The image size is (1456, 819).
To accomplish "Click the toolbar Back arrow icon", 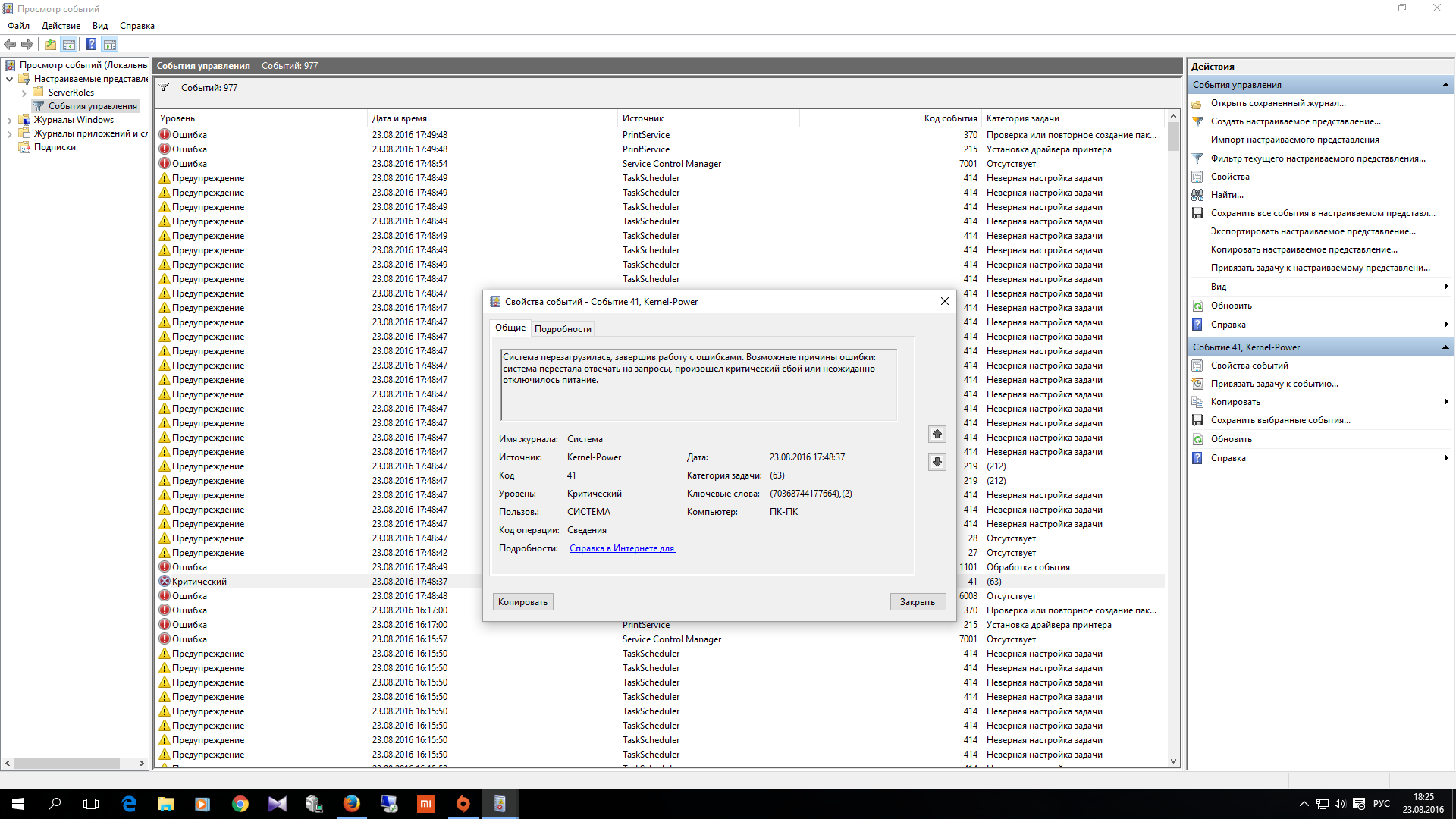I will [x=10, y=44].
